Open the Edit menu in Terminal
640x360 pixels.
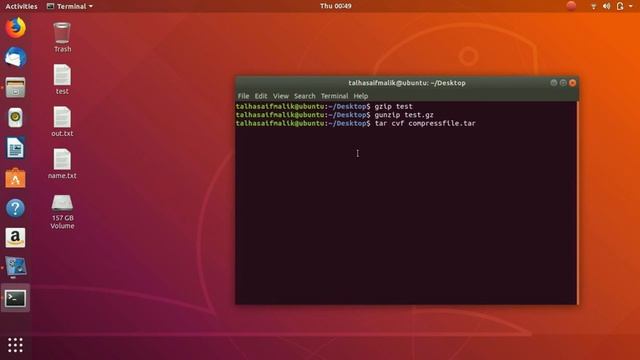point(261,96)
